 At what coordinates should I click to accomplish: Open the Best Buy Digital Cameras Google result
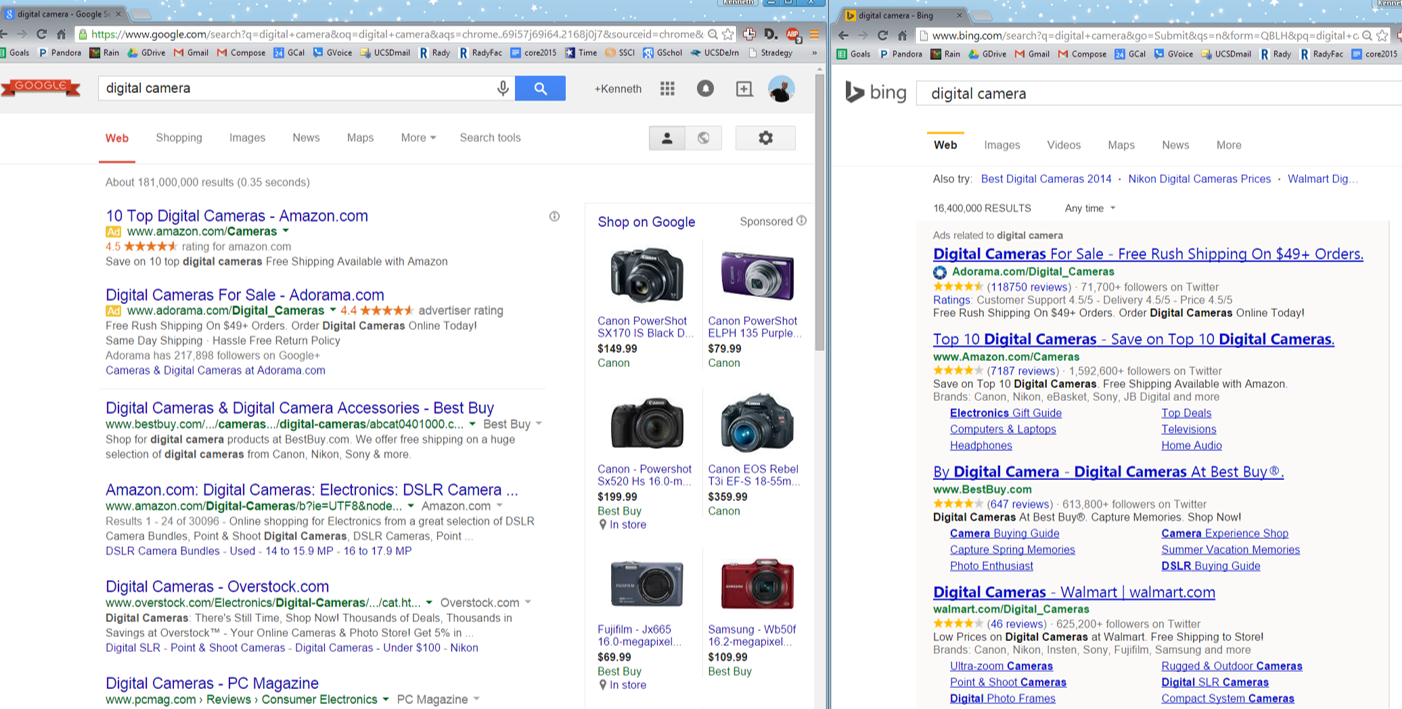(299, 408)
